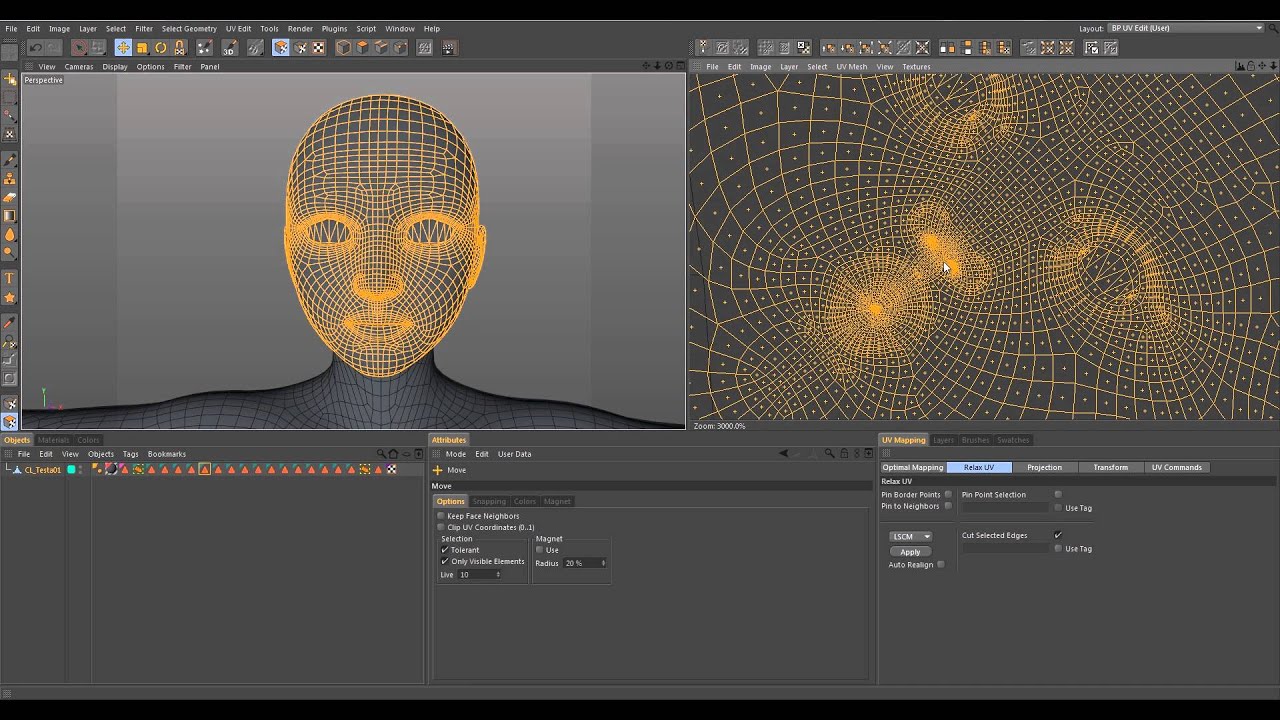The image size is (1280, 720).
Task: Open the Brushes tab
Action: click(x=975, y=440)
